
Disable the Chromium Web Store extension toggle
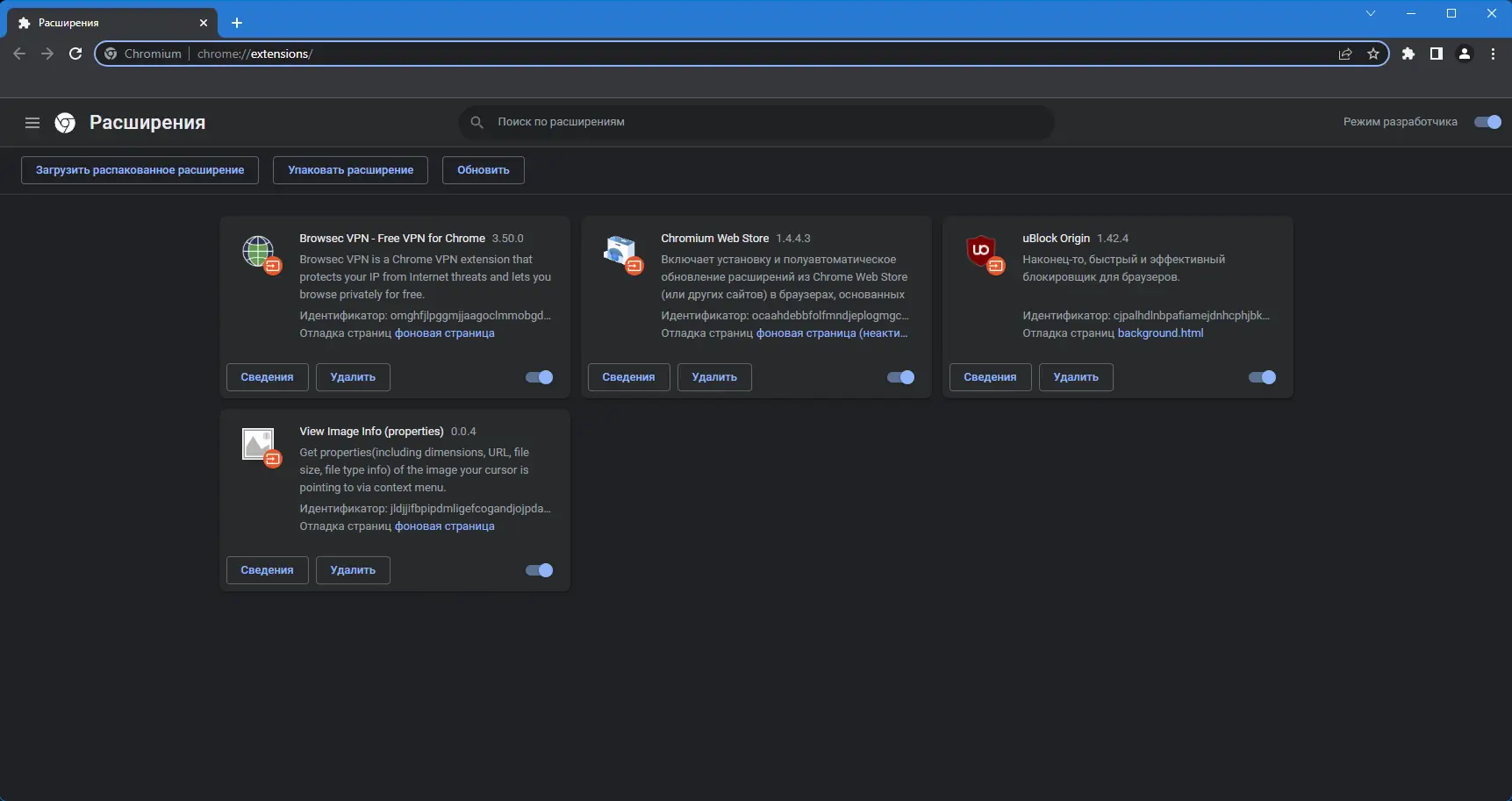901,377
